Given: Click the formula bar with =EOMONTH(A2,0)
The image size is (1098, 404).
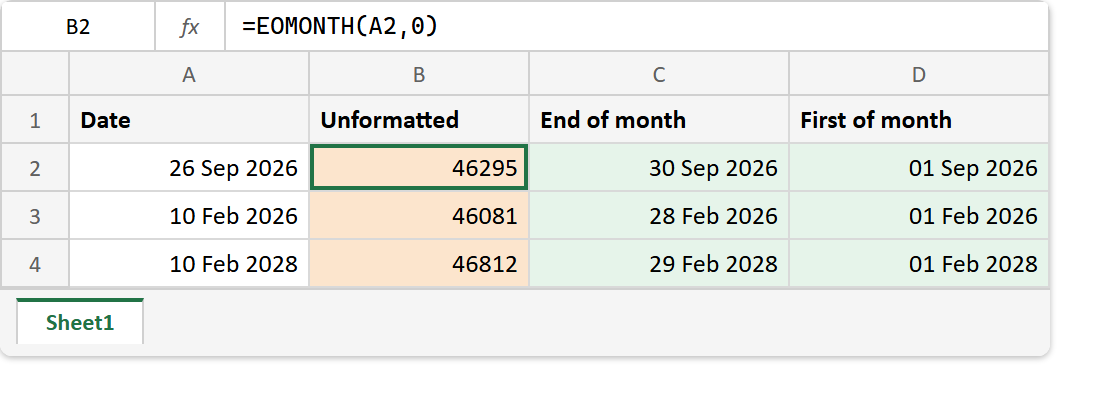Looking at the screenshot, I should [636, 27].
